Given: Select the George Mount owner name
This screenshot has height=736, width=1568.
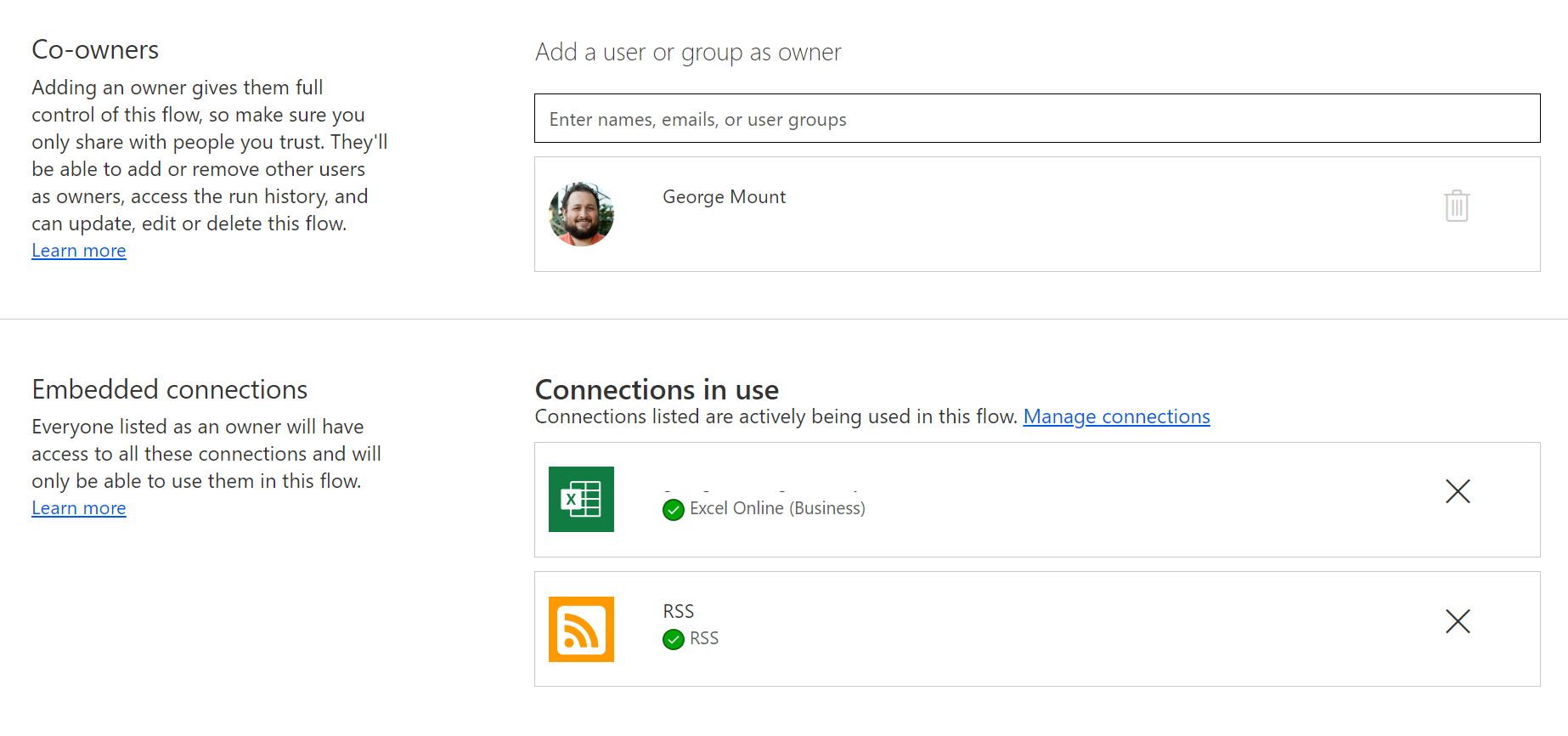Looking at the screenshot, I should (724, 197).
